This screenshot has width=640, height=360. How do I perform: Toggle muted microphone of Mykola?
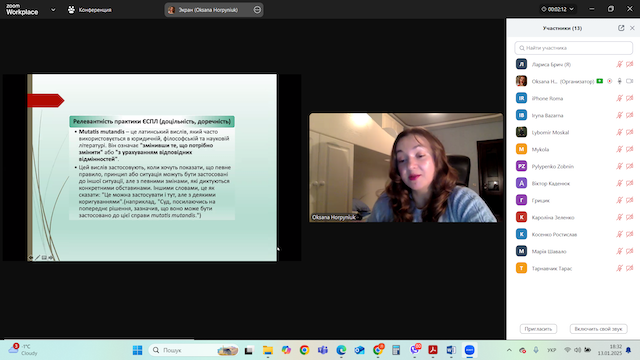pyautogui.click(x=619, y=149)
